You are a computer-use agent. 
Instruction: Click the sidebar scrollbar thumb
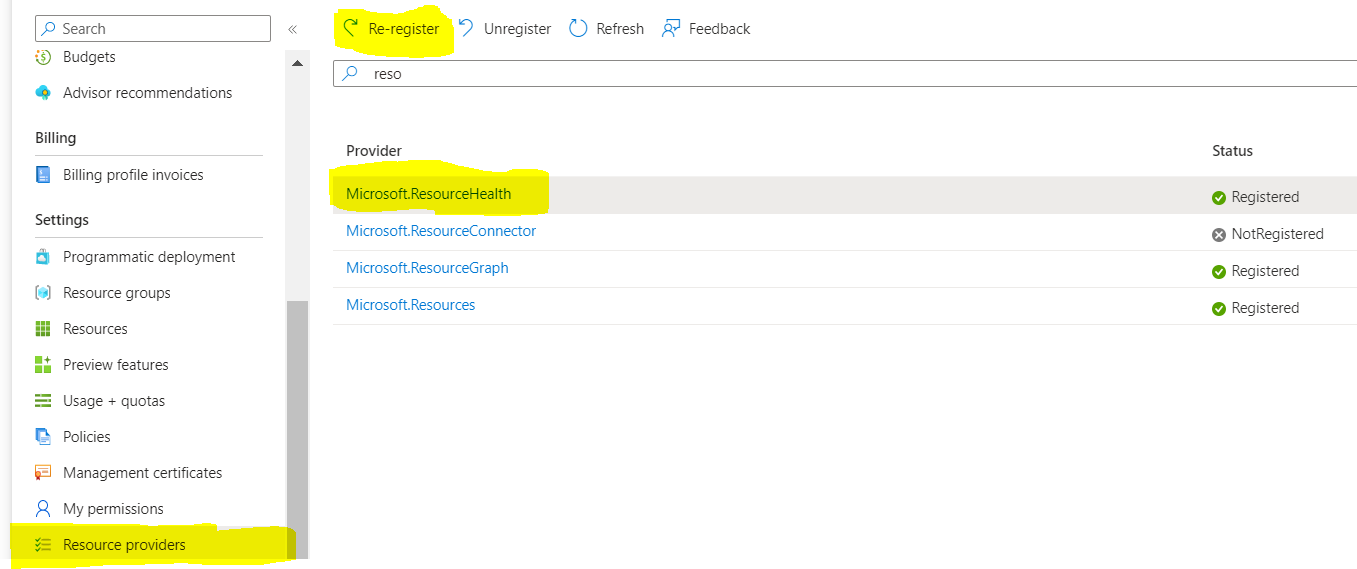click(298, 428)
